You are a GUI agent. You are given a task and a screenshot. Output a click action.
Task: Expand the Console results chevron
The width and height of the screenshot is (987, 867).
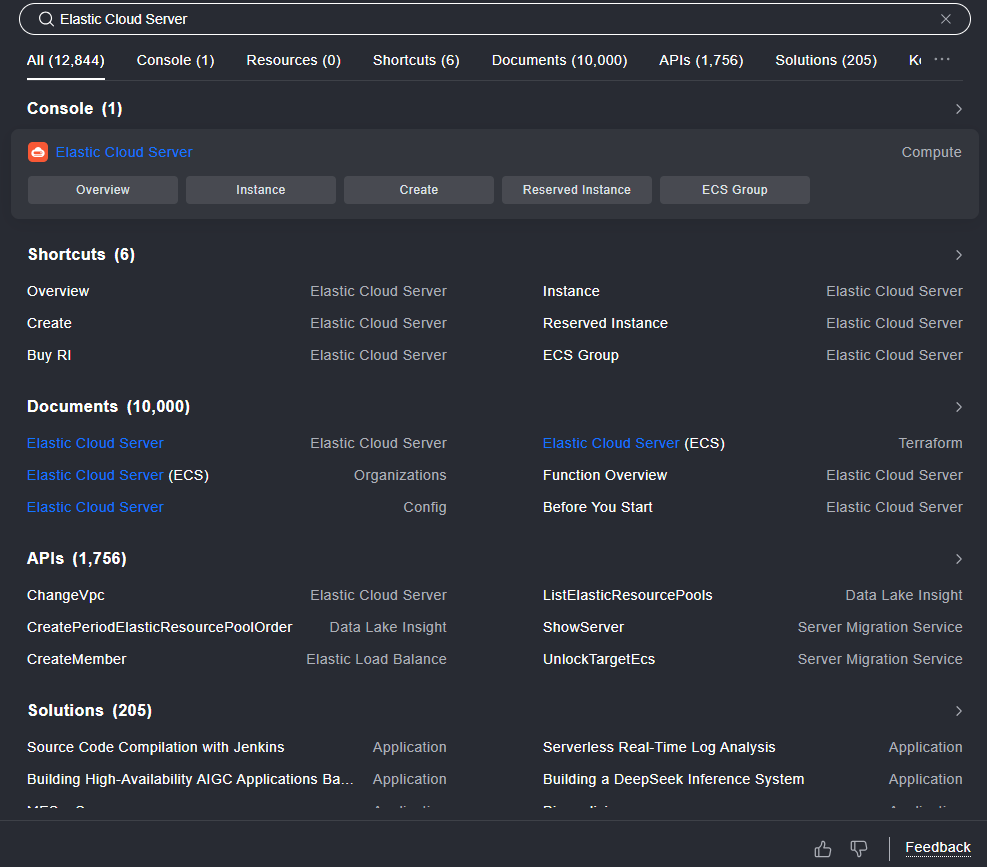click(x=959, y=109)
